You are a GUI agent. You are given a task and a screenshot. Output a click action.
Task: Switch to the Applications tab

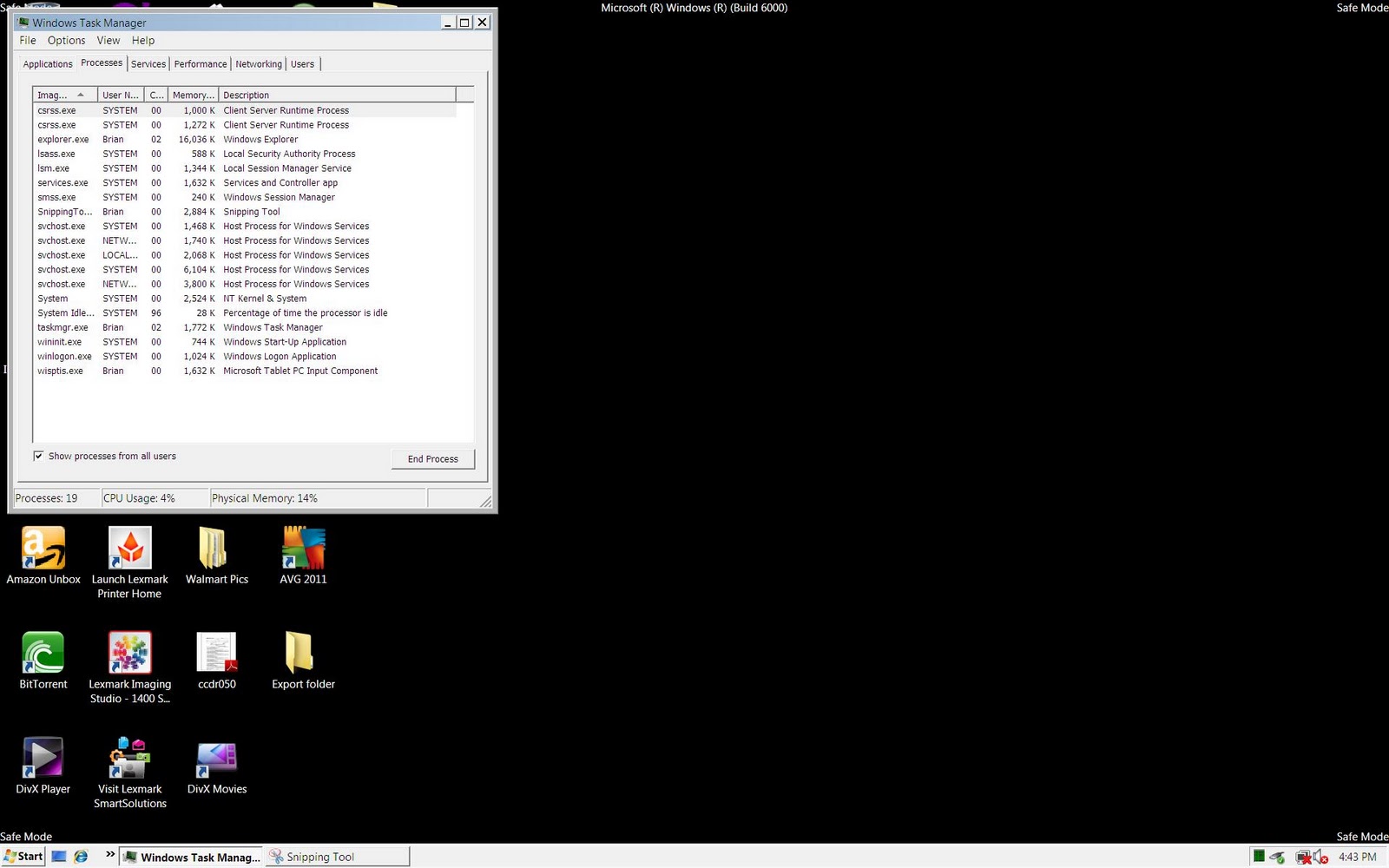point(48,64)
